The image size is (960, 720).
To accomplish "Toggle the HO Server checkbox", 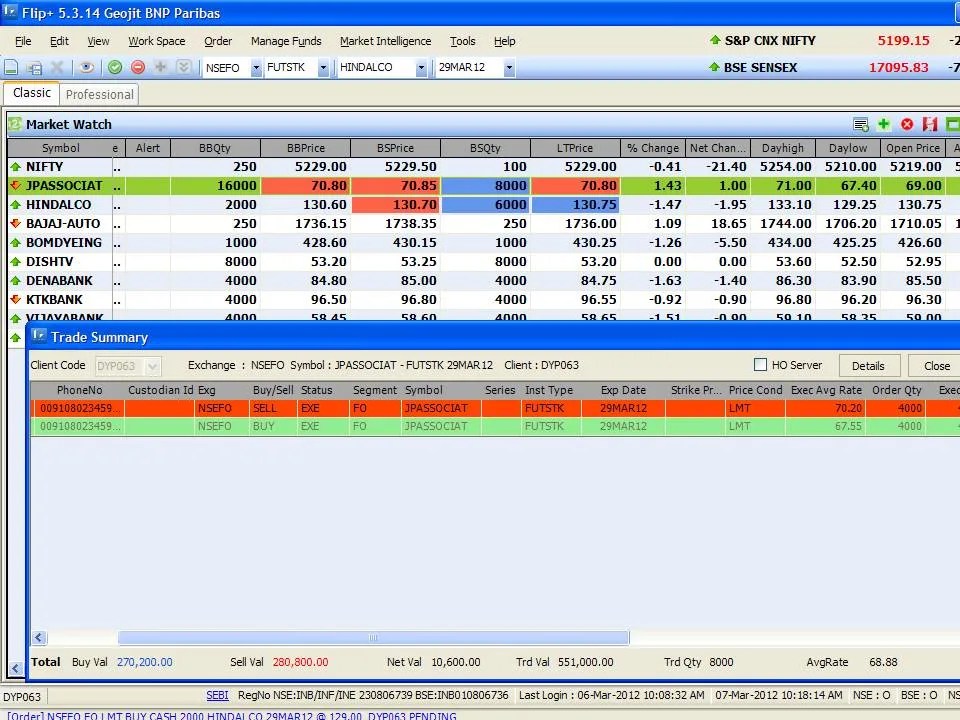I will (760, 365).
